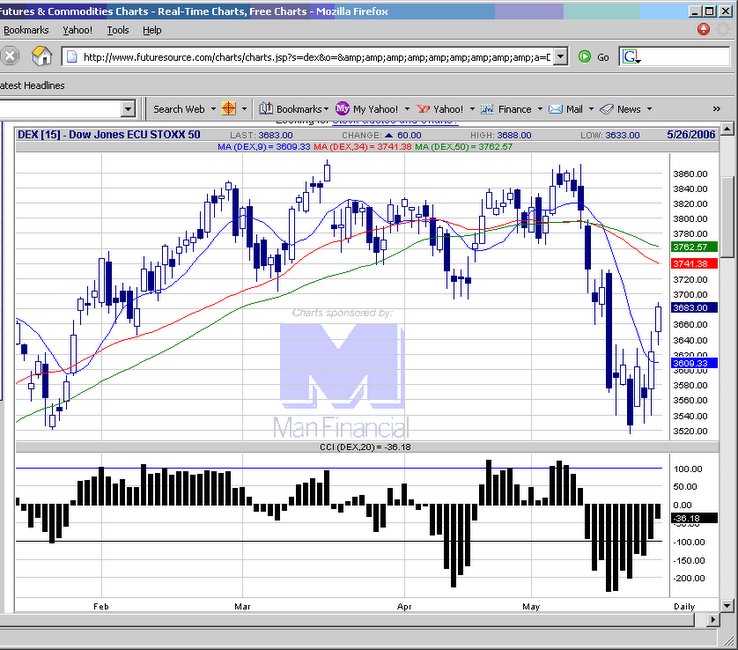Screen dimensions: 738x650
Task: Expand News dropdown arrow
Action: tap(650, 109)
